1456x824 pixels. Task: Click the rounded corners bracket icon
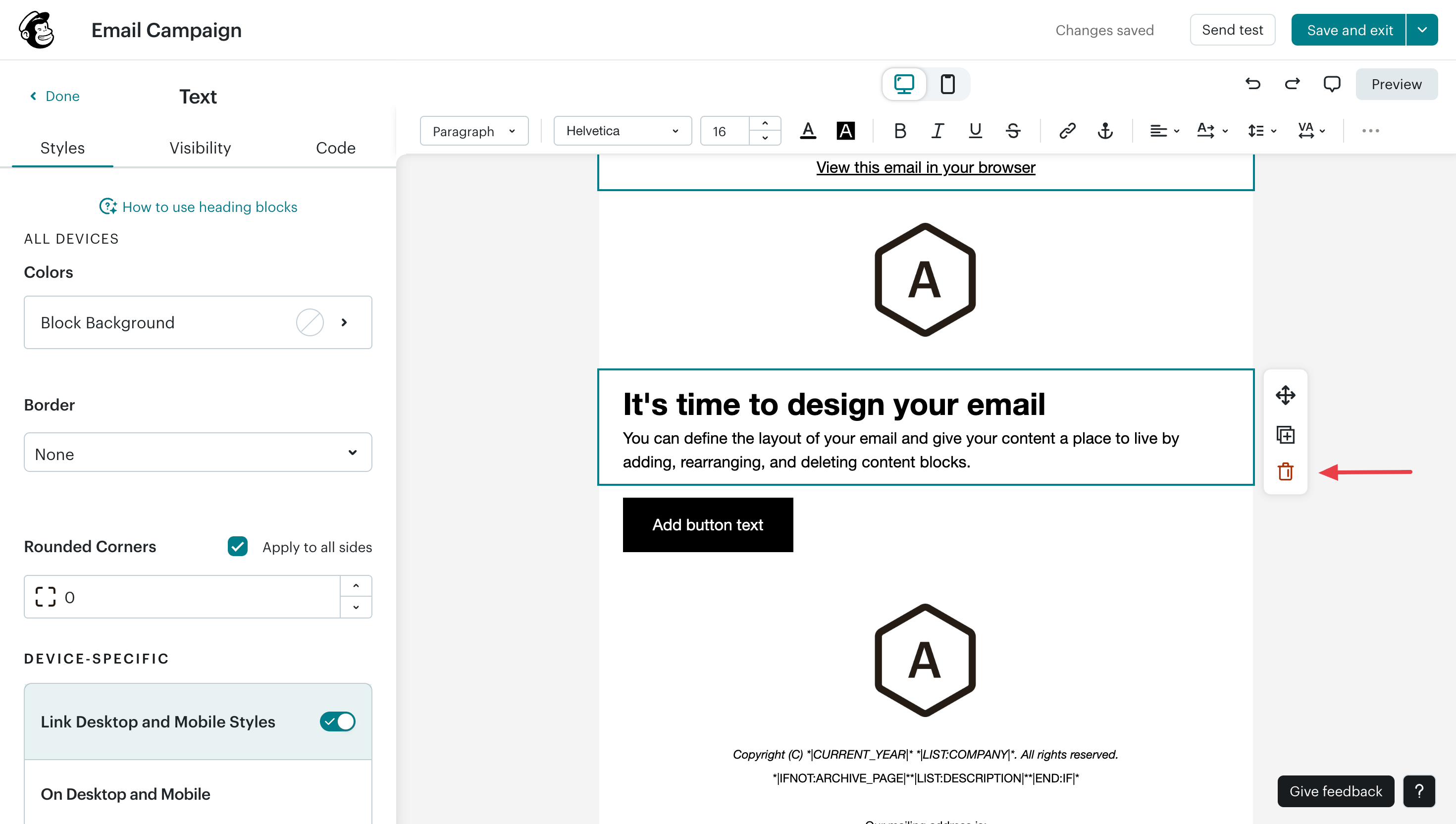45,597
